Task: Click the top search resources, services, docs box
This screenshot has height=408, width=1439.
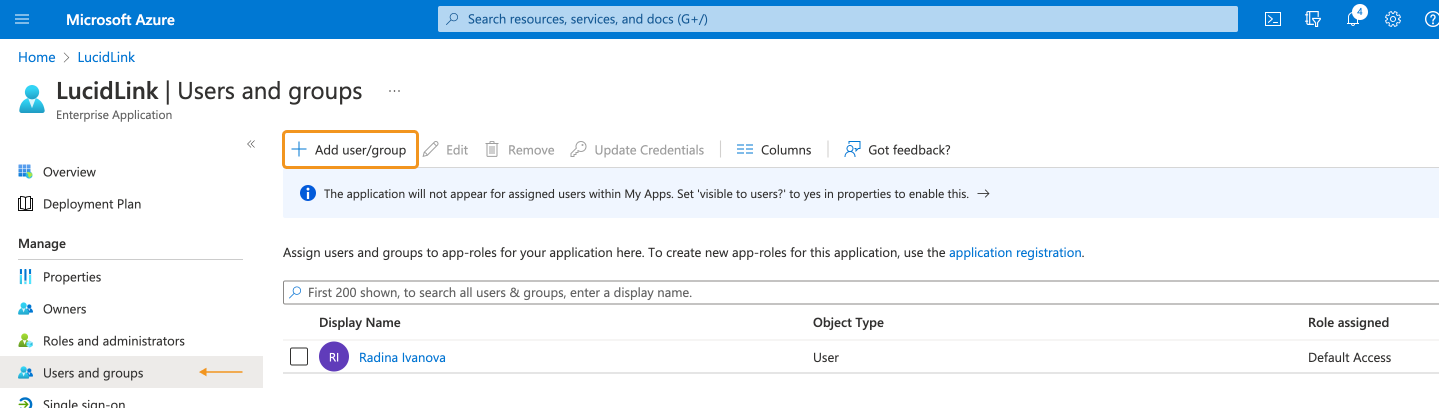Action: (x=838, y=19)
